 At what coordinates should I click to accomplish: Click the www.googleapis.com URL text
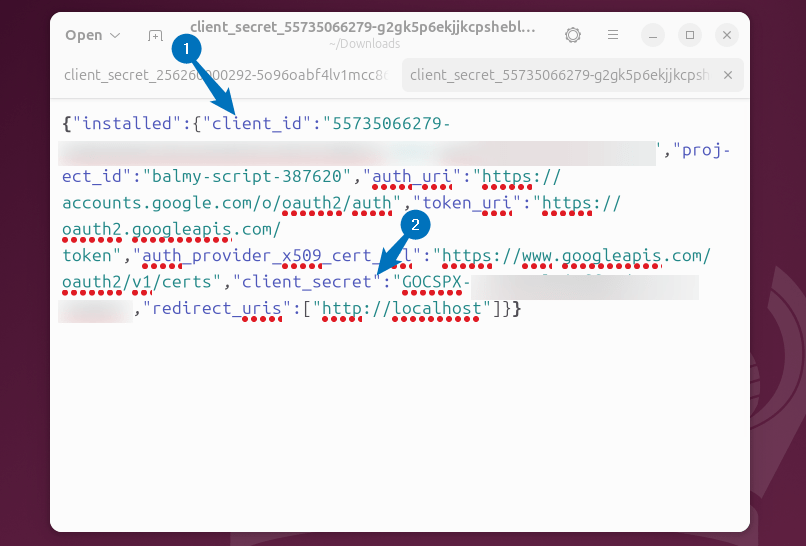click(616, 256)
